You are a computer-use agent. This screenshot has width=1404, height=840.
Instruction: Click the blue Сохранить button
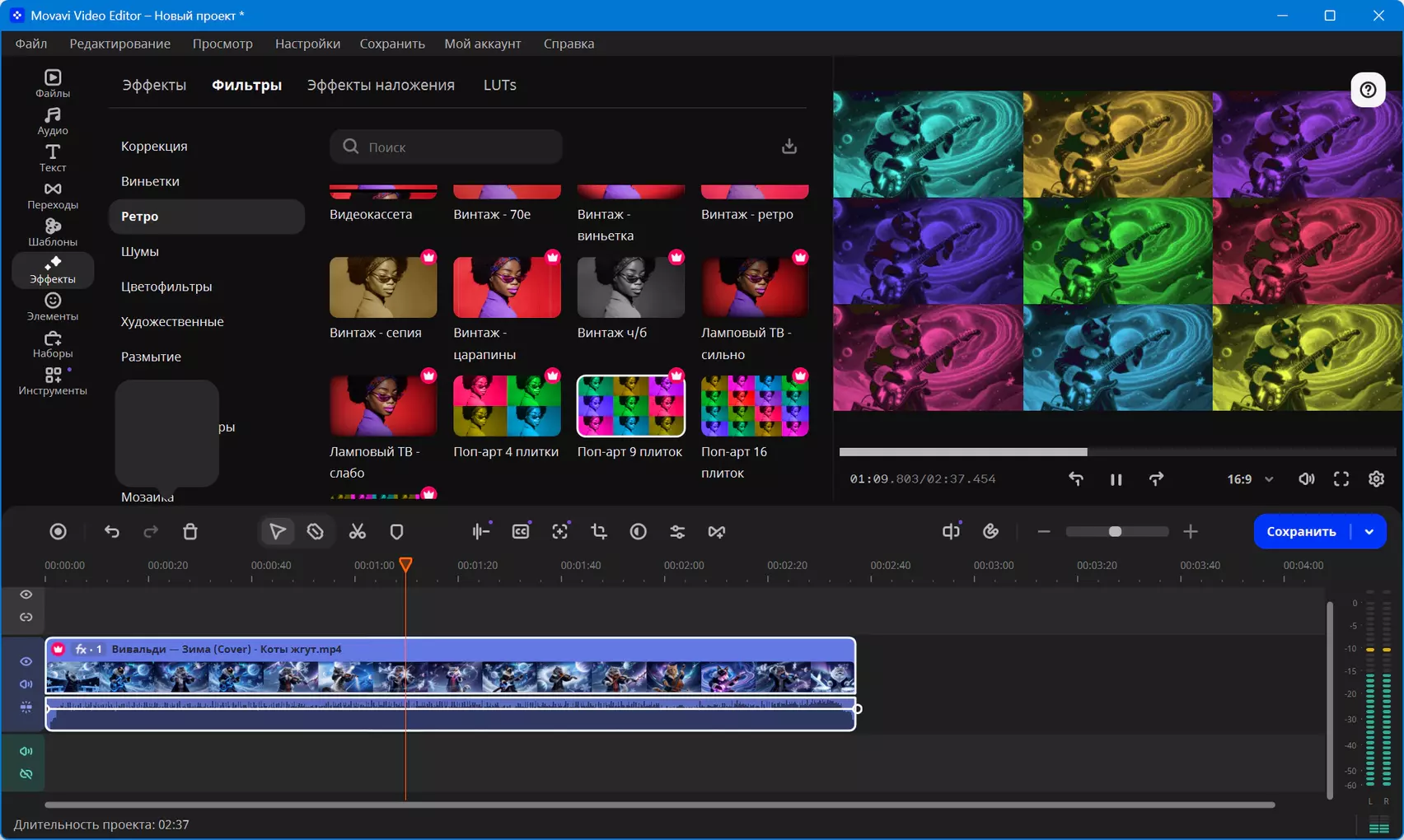point(1301,532)
